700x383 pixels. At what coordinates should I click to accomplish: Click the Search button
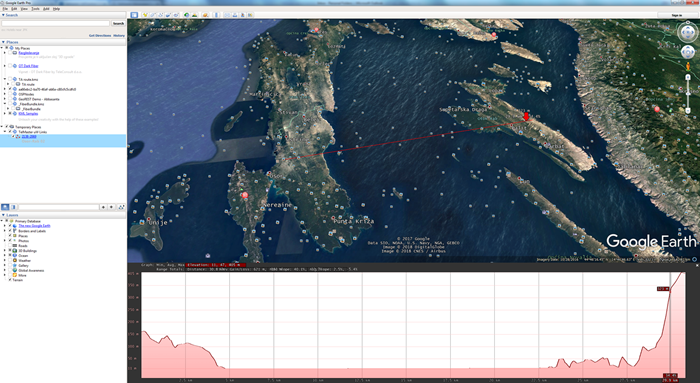tap(118, 23)
